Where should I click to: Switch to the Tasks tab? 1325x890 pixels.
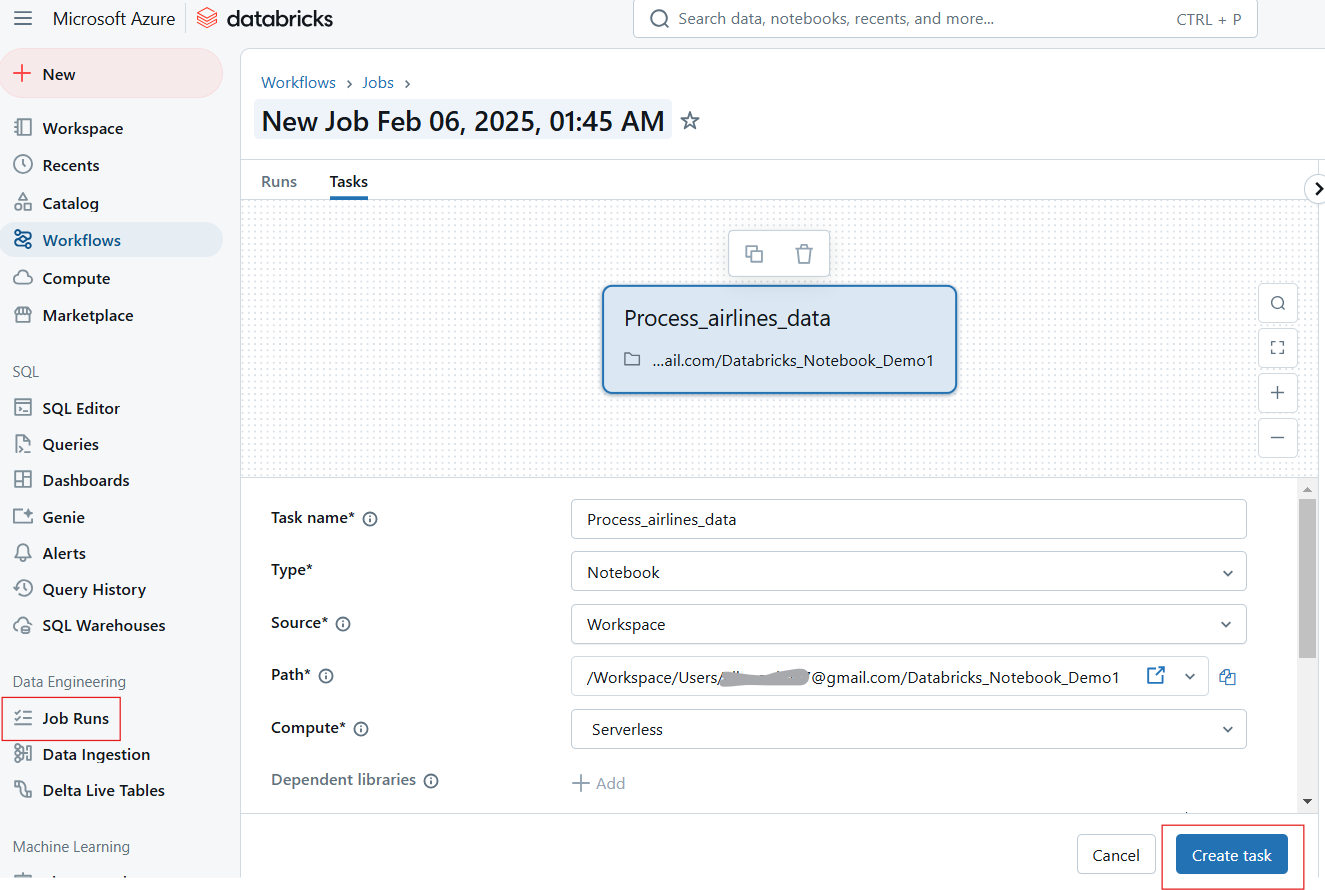pyautogui.click(x=349, y=181)
